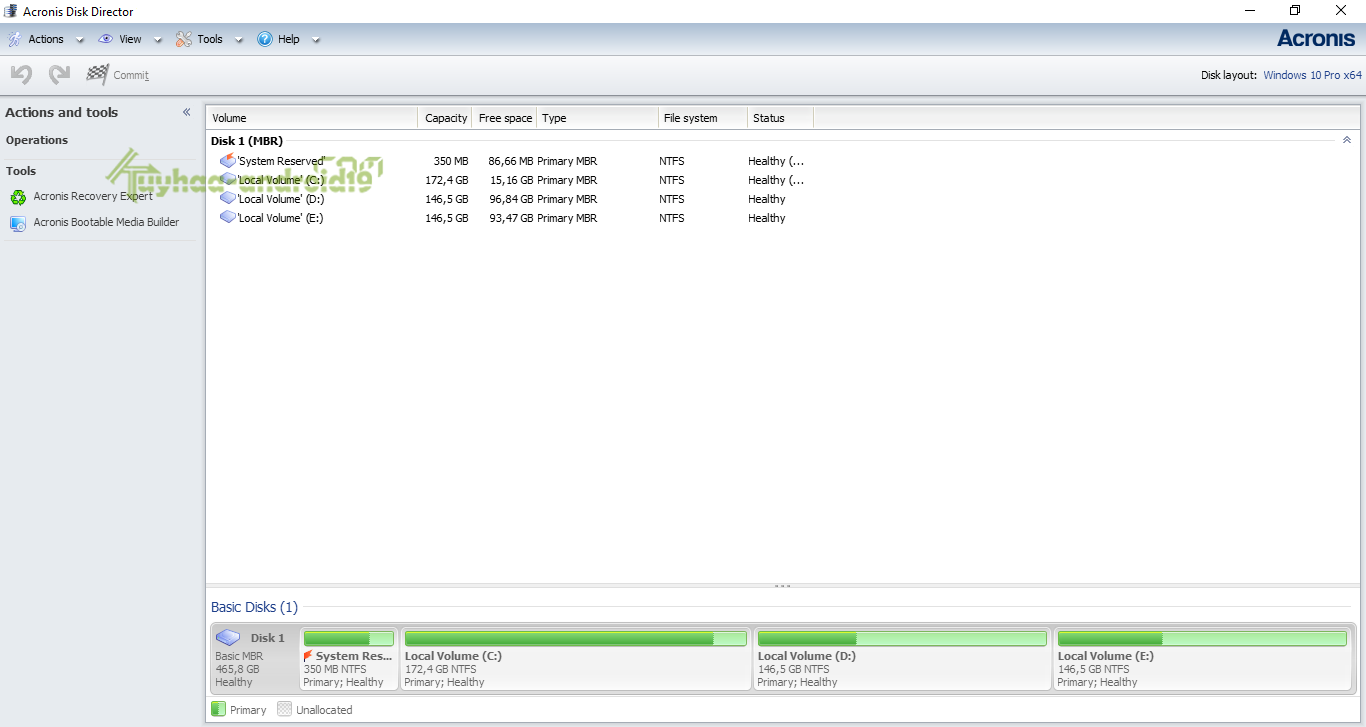Sort by the Status column header
The height and width of the screenshot is (727, 1366).
pyautogui.click(x=781, y=118)
